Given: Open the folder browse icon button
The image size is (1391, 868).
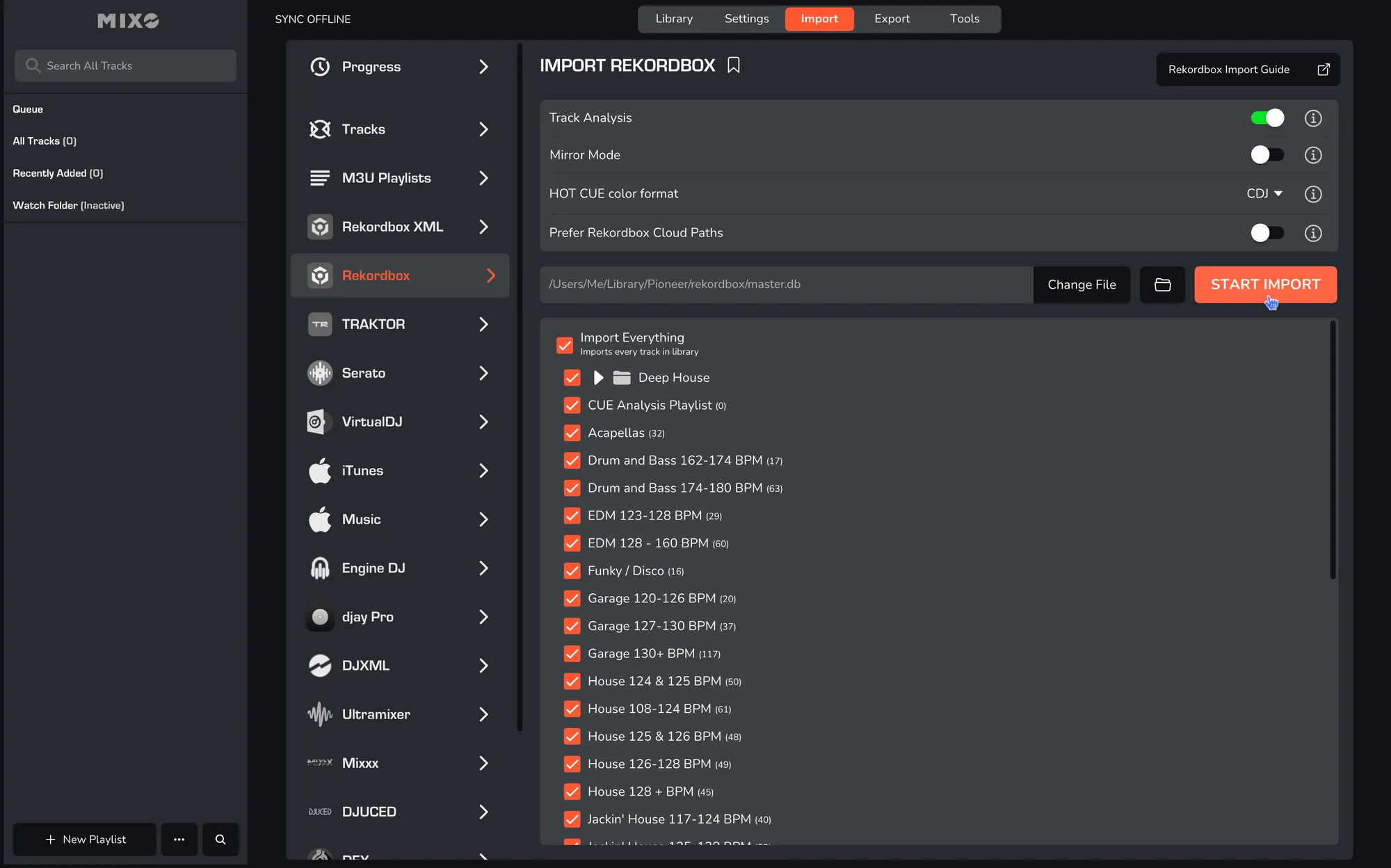Looking at the screenshot, I should [1162, 284].
